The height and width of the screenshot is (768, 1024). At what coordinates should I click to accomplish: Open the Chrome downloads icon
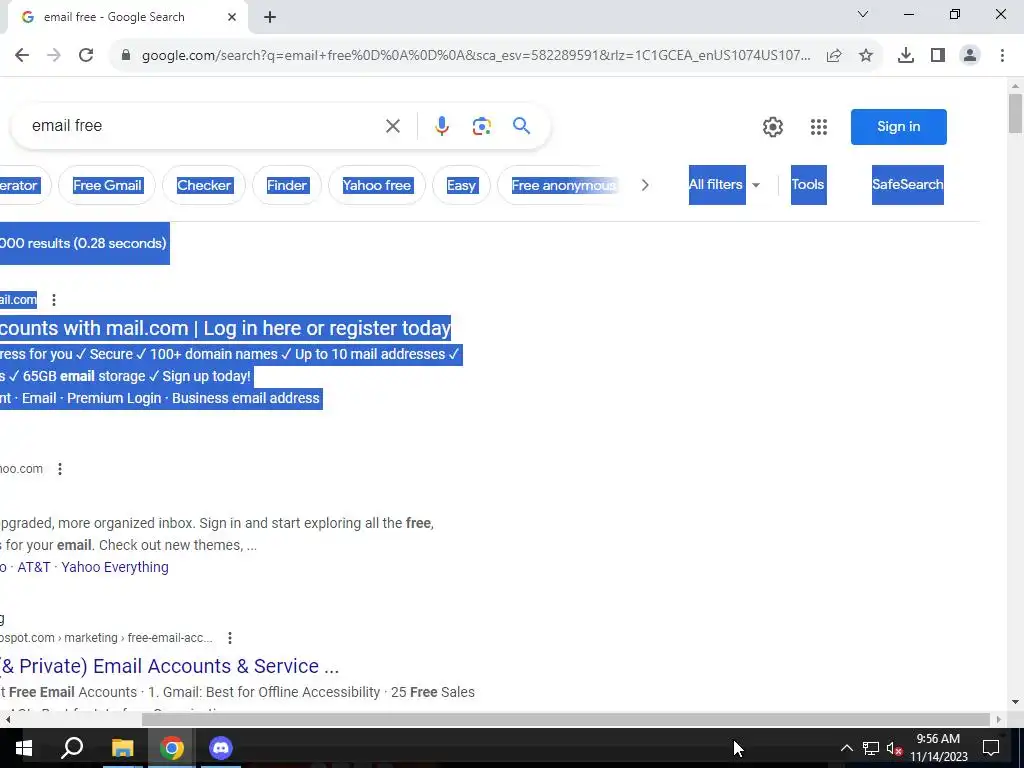[906, 56]
